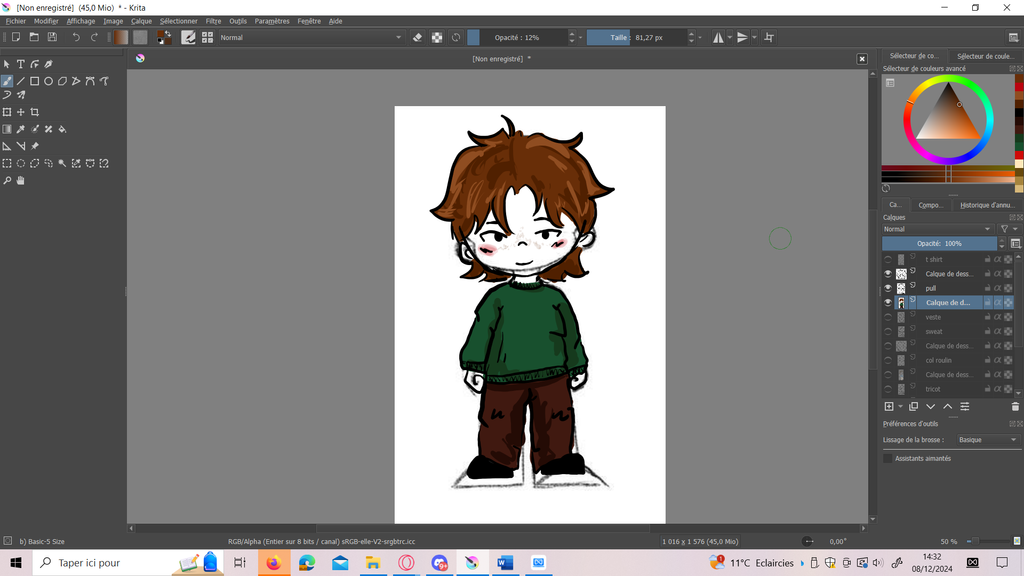Enable the Assistants aimantés checkbox

pos(887,458)
